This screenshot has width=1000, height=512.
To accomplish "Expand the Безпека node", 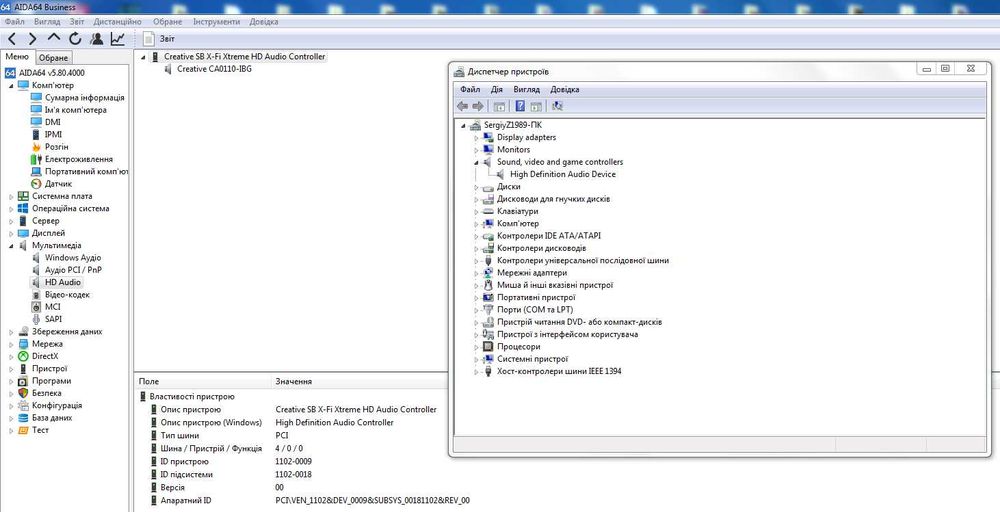I will 11,393.
